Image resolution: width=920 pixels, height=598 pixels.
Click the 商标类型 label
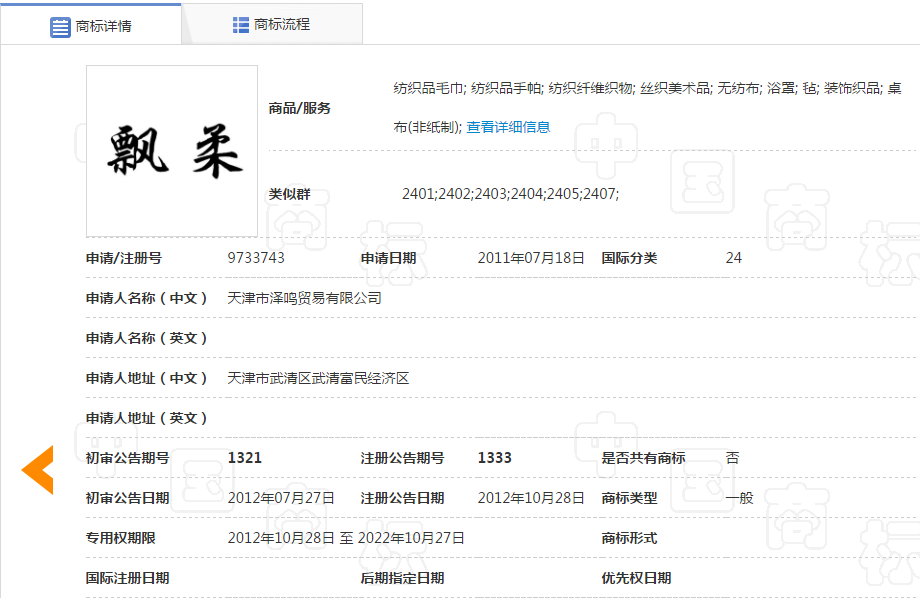(x=629, y=498)
